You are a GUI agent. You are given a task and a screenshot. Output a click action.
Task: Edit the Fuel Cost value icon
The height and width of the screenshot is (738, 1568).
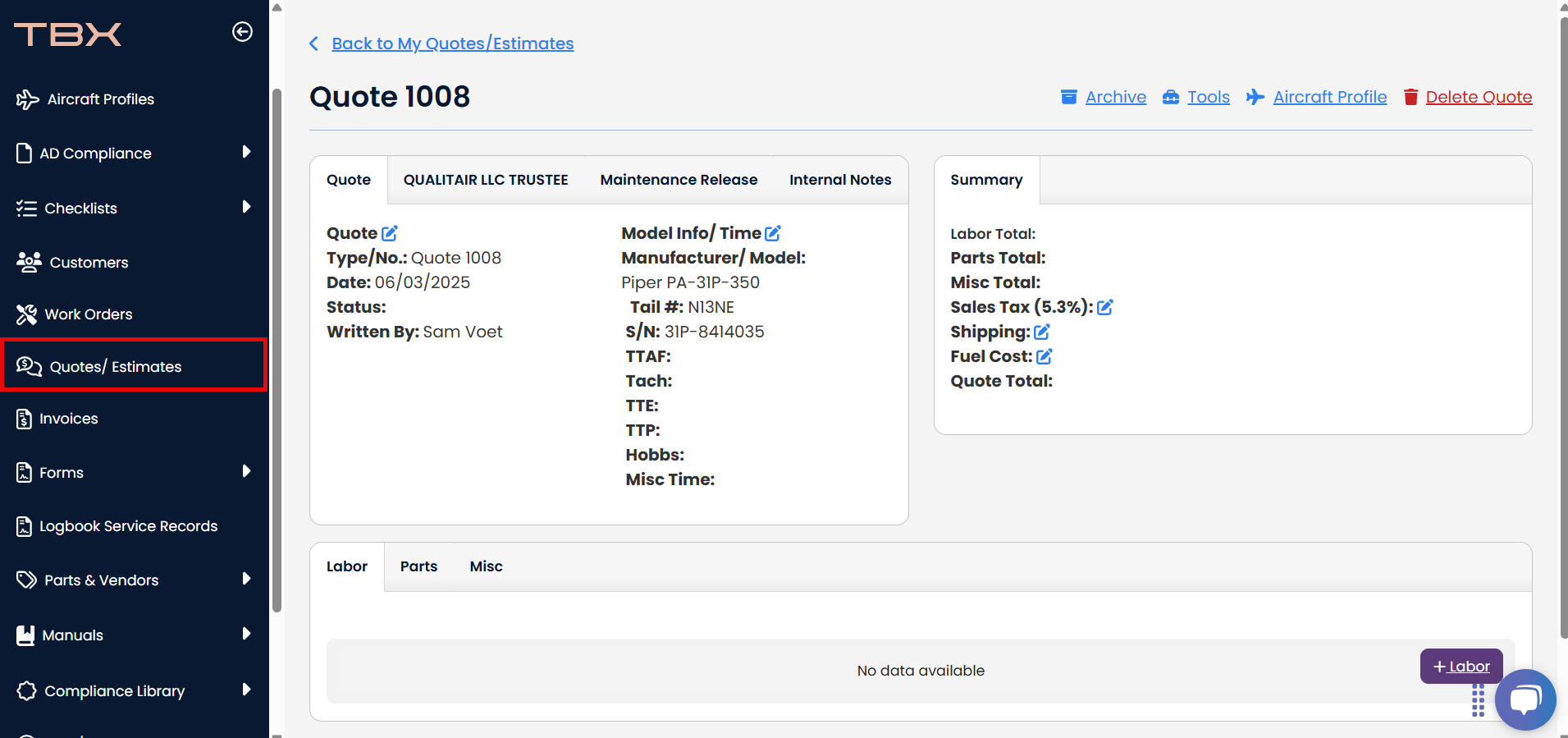pyautogui.click(x=1045, y=357)
